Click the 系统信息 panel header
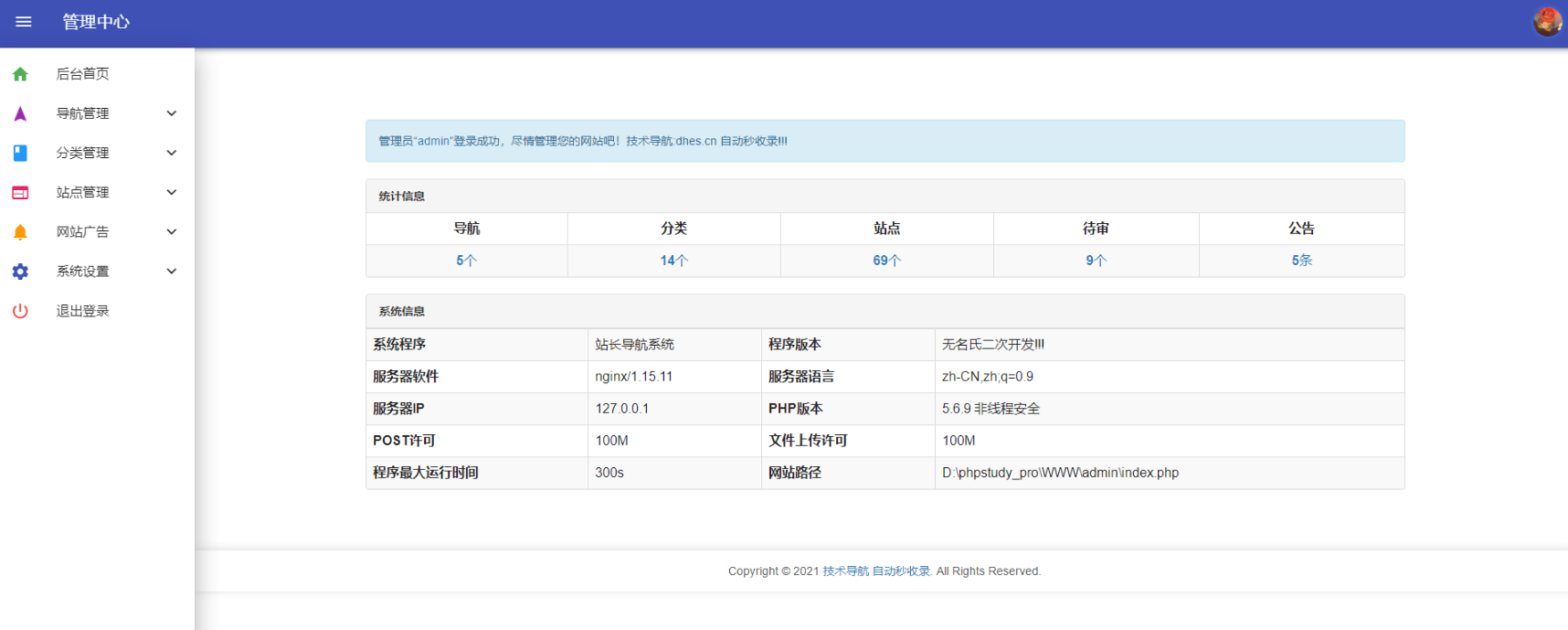Viewport: 1568px width, 630px height. point(885,311)
